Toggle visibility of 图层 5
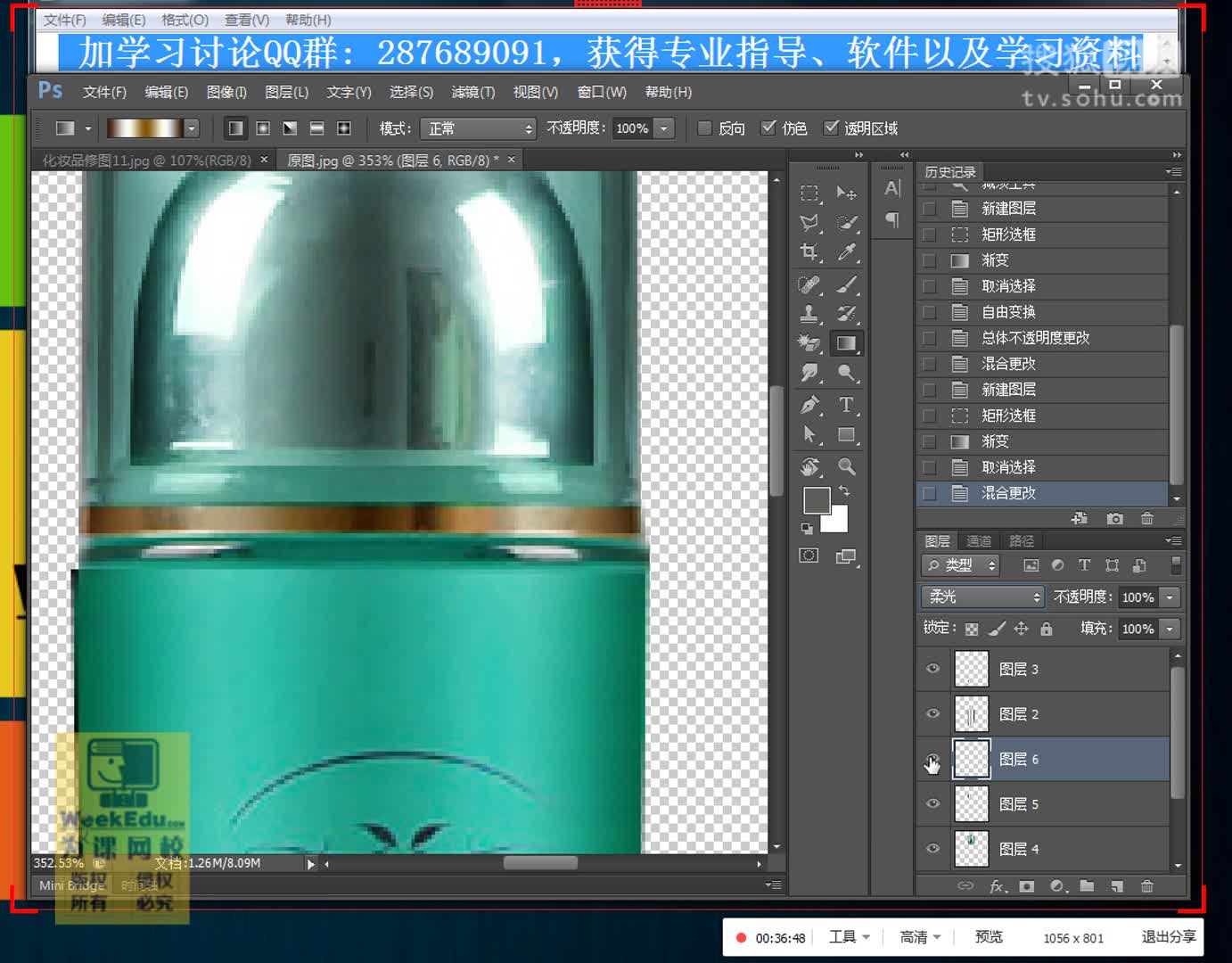The width and height of the screenshot is (1232, 963). click(x=933, y=803)
